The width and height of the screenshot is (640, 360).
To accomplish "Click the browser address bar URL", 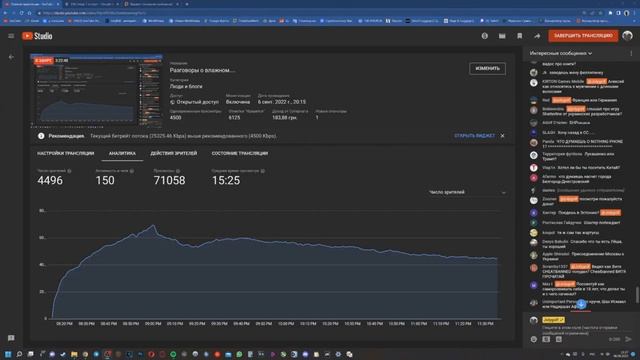I will [x=96, y=13].
